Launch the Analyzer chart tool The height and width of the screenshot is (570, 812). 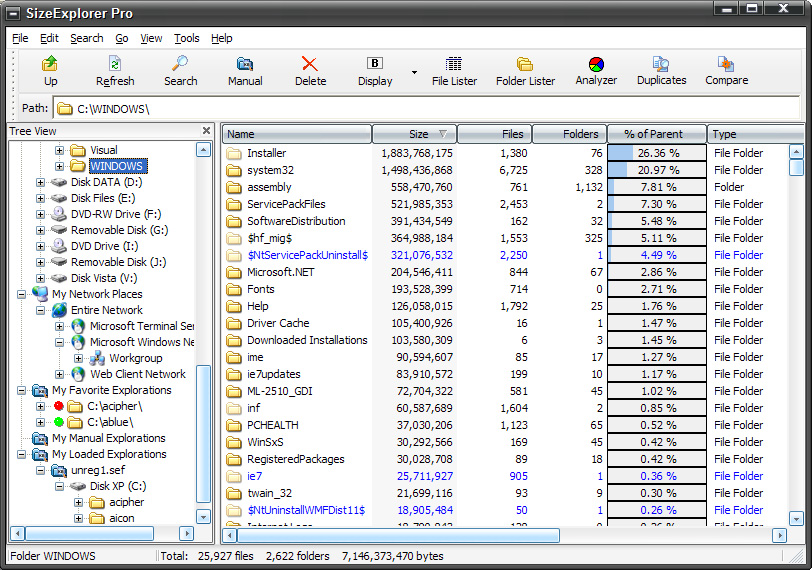point(595,70)
